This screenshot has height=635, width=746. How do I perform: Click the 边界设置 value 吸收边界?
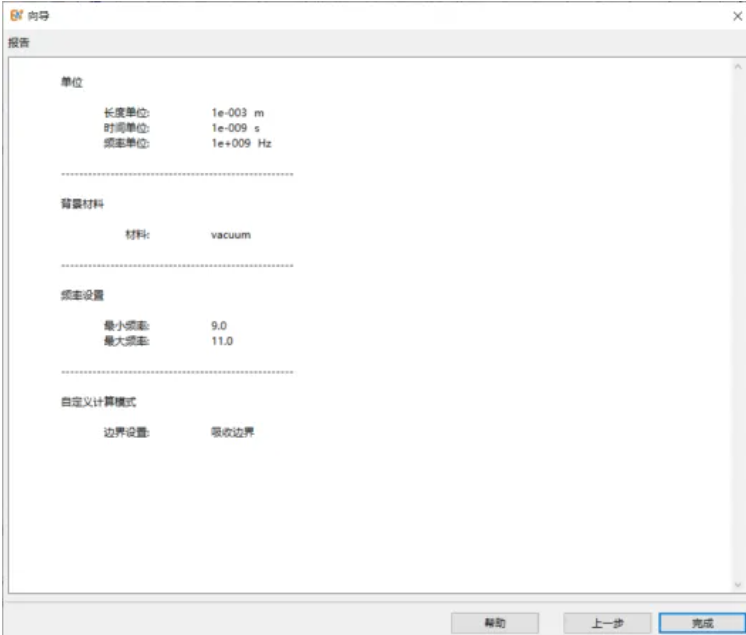click(232, 432)
